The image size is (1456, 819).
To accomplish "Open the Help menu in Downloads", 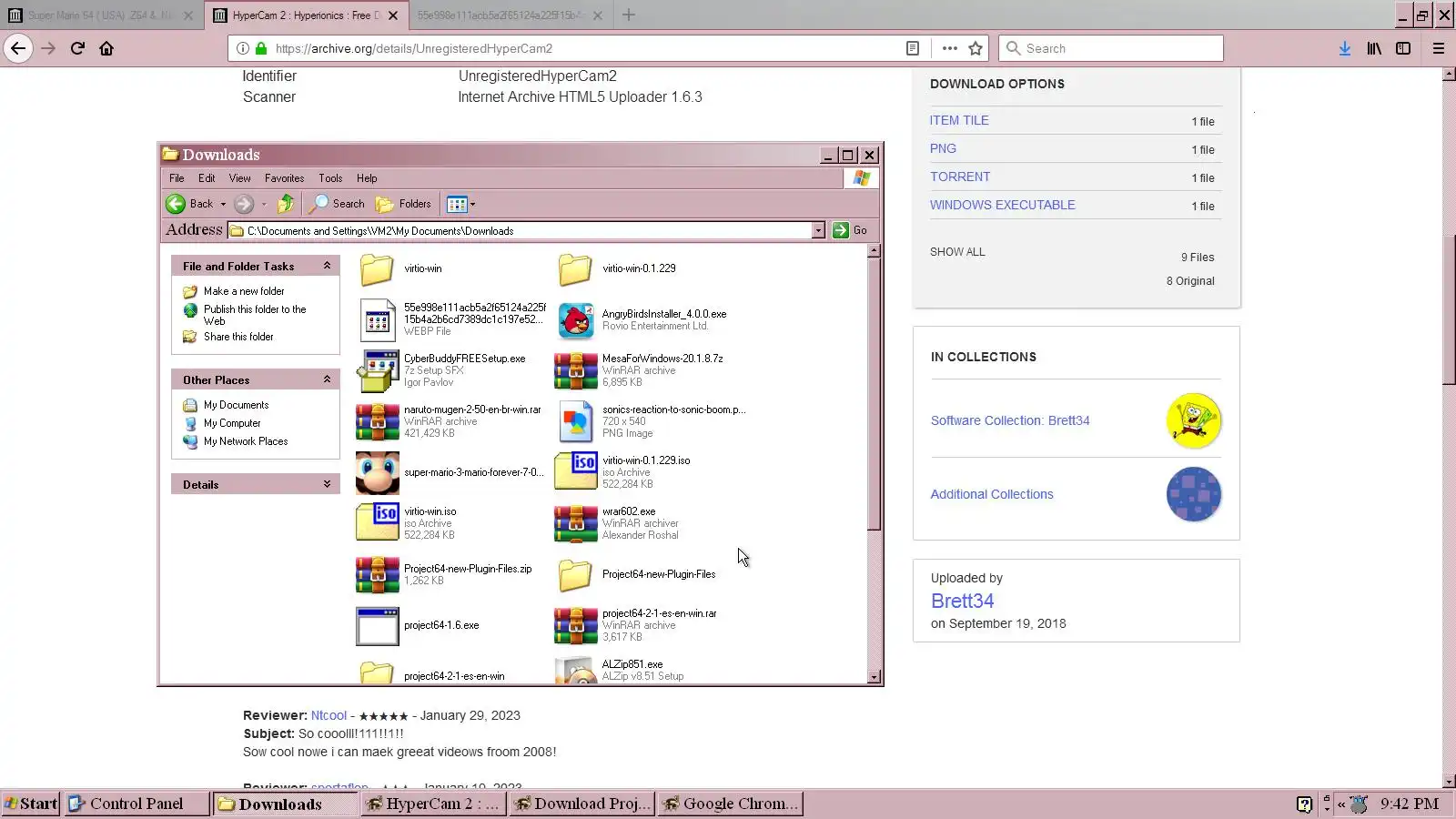I will pyautogui.click(x=367, y=178).
